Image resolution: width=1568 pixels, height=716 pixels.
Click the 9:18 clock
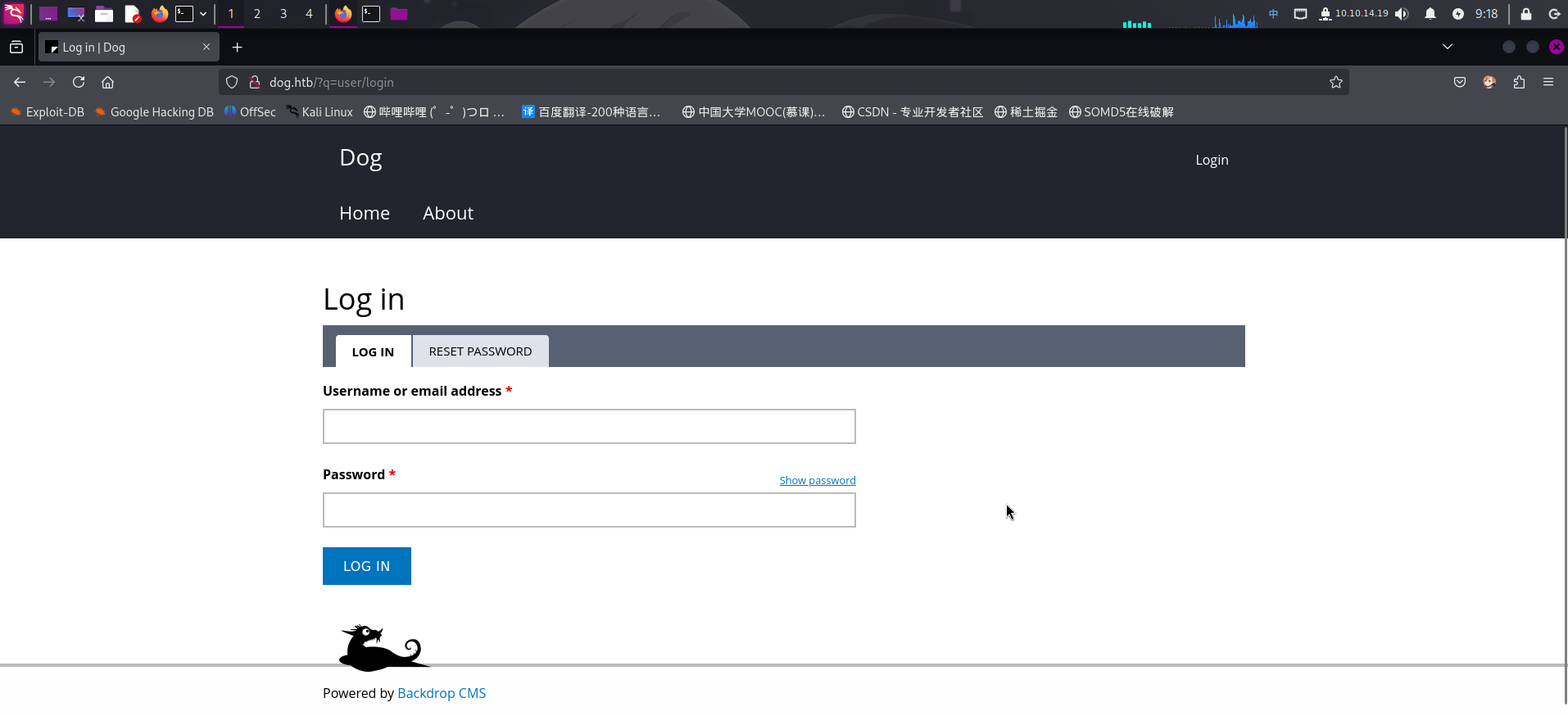(x=1486, y=14)
